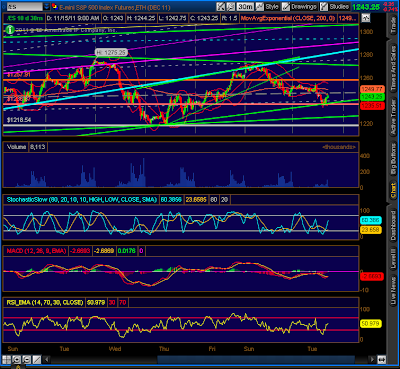Click the zoom out magnifier icon
This screenshot has height=369, width=400.
[26, 359]
